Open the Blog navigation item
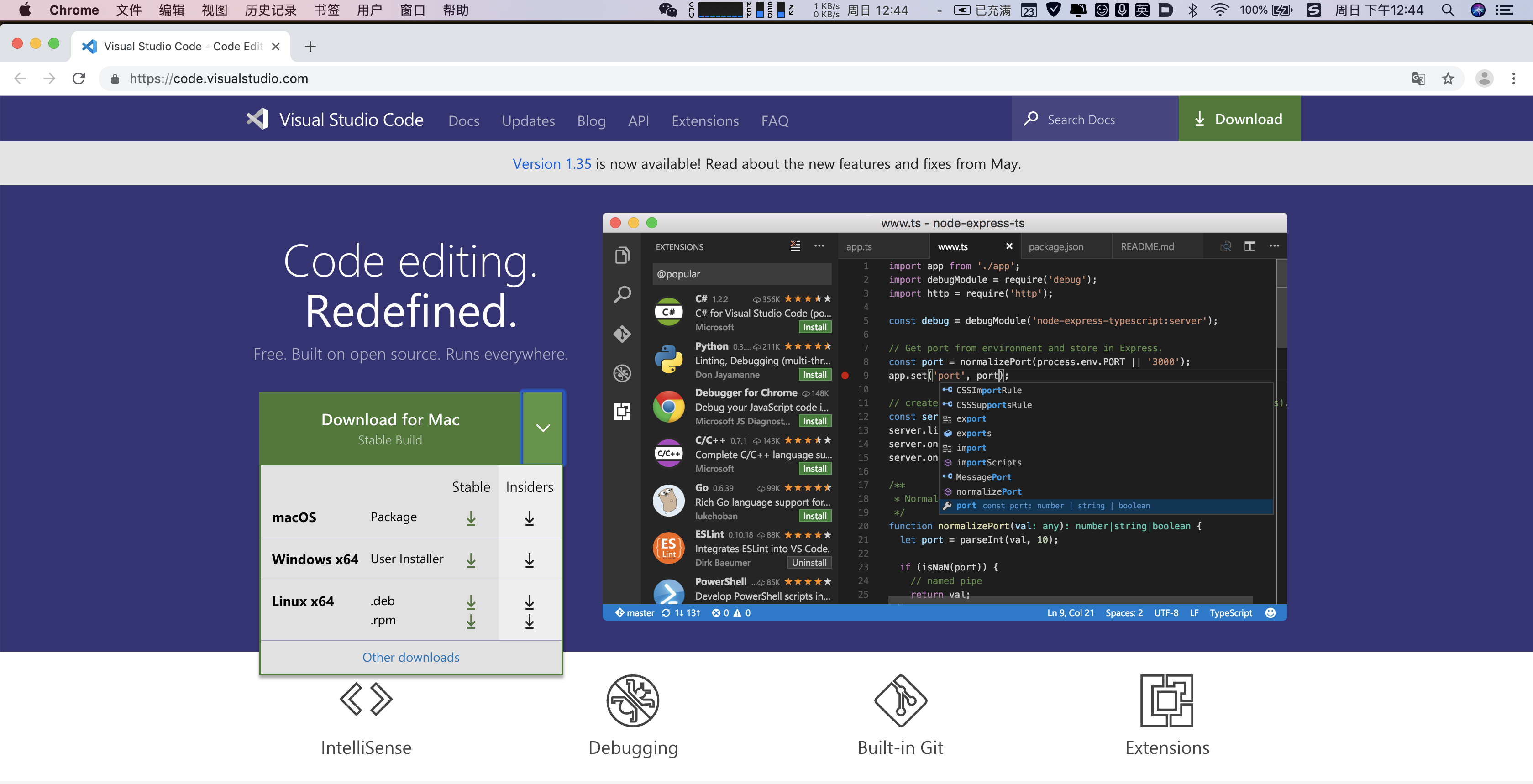Image resolution: width=1533 pixels, height=784 pixels. pyautogui.click(x=591, y=121)
